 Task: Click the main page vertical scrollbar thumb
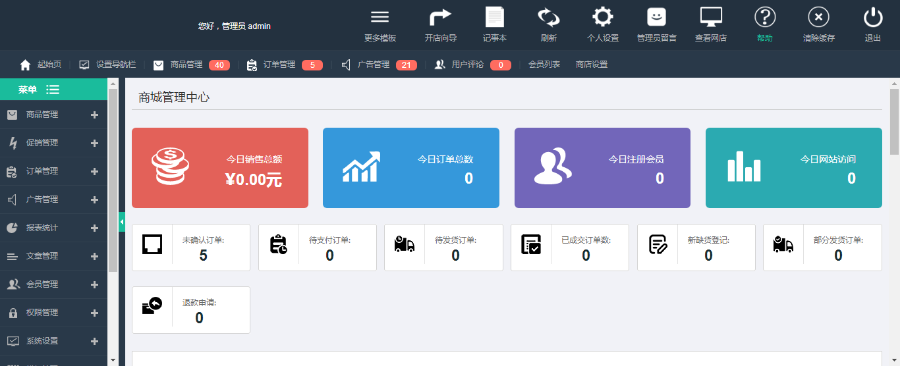[x=894, y=122]
